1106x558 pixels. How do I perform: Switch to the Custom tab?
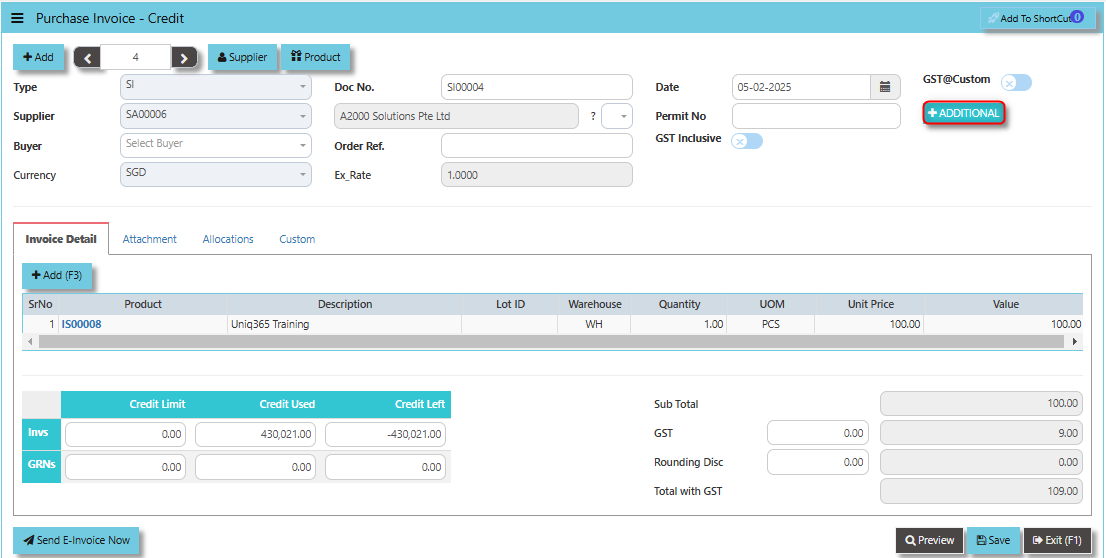(x=297, y=239)
